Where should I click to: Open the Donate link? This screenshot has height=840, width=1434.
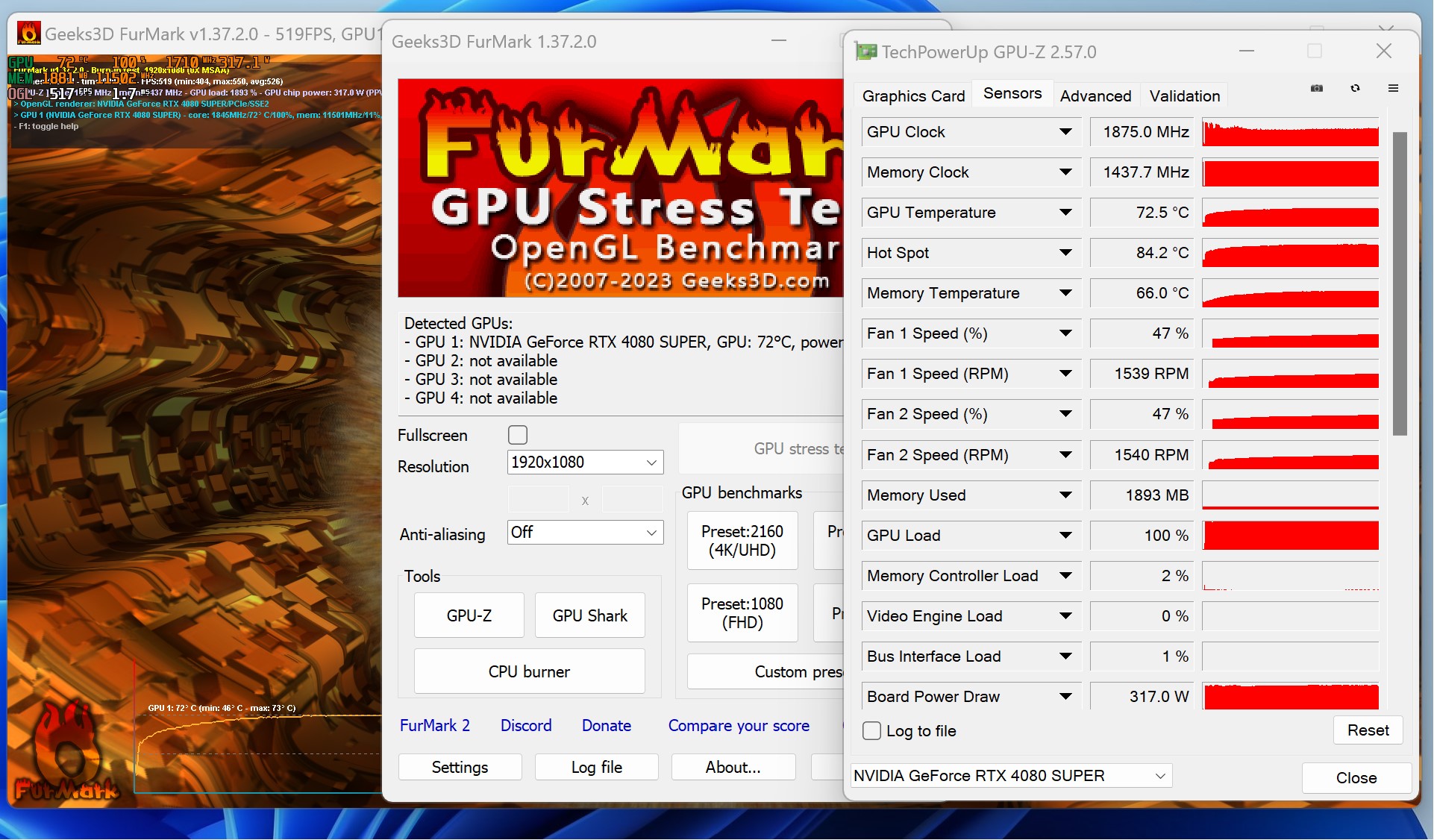(607, 725)
